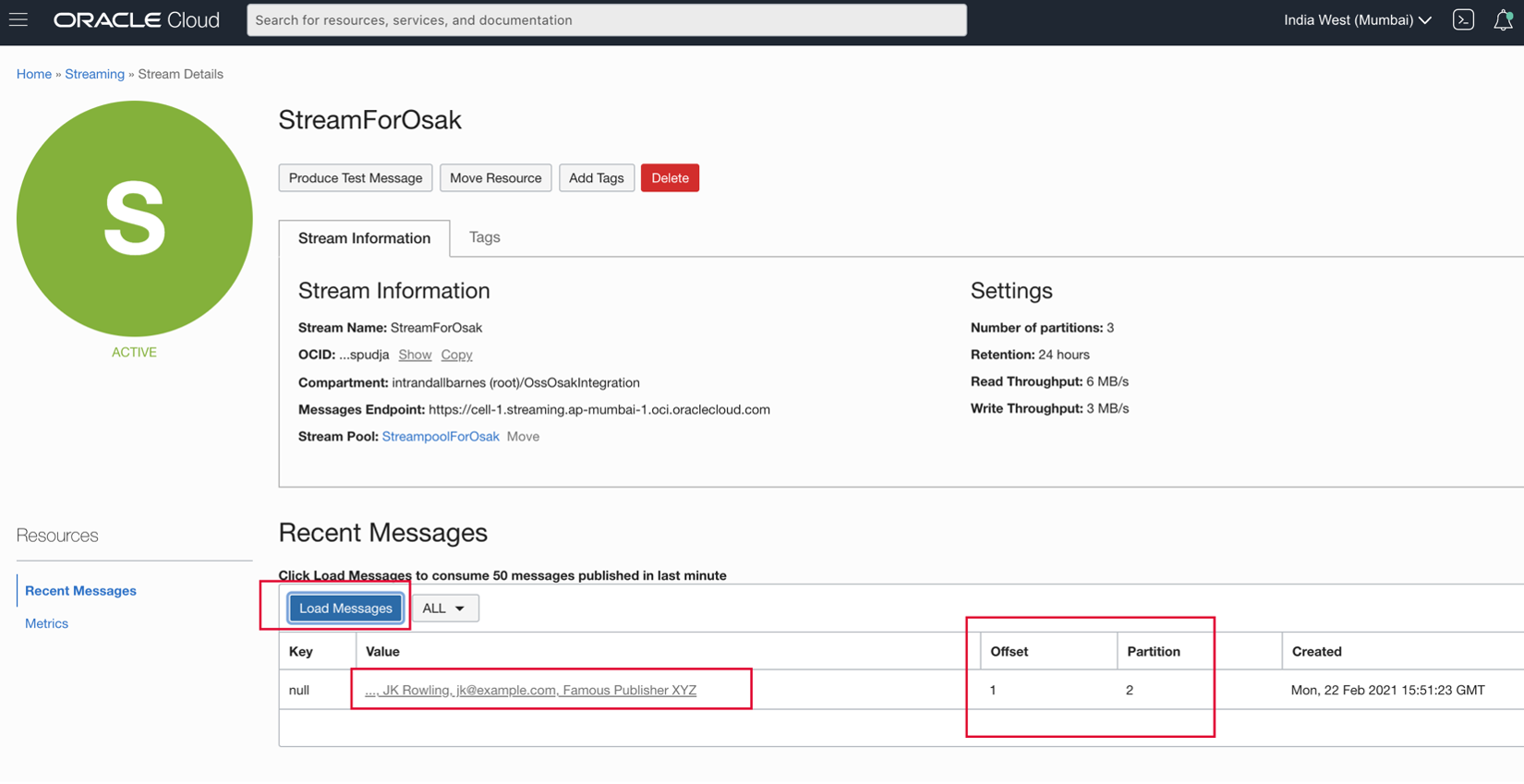Open the hamburger navigation menu

click(x=18, y=19)
